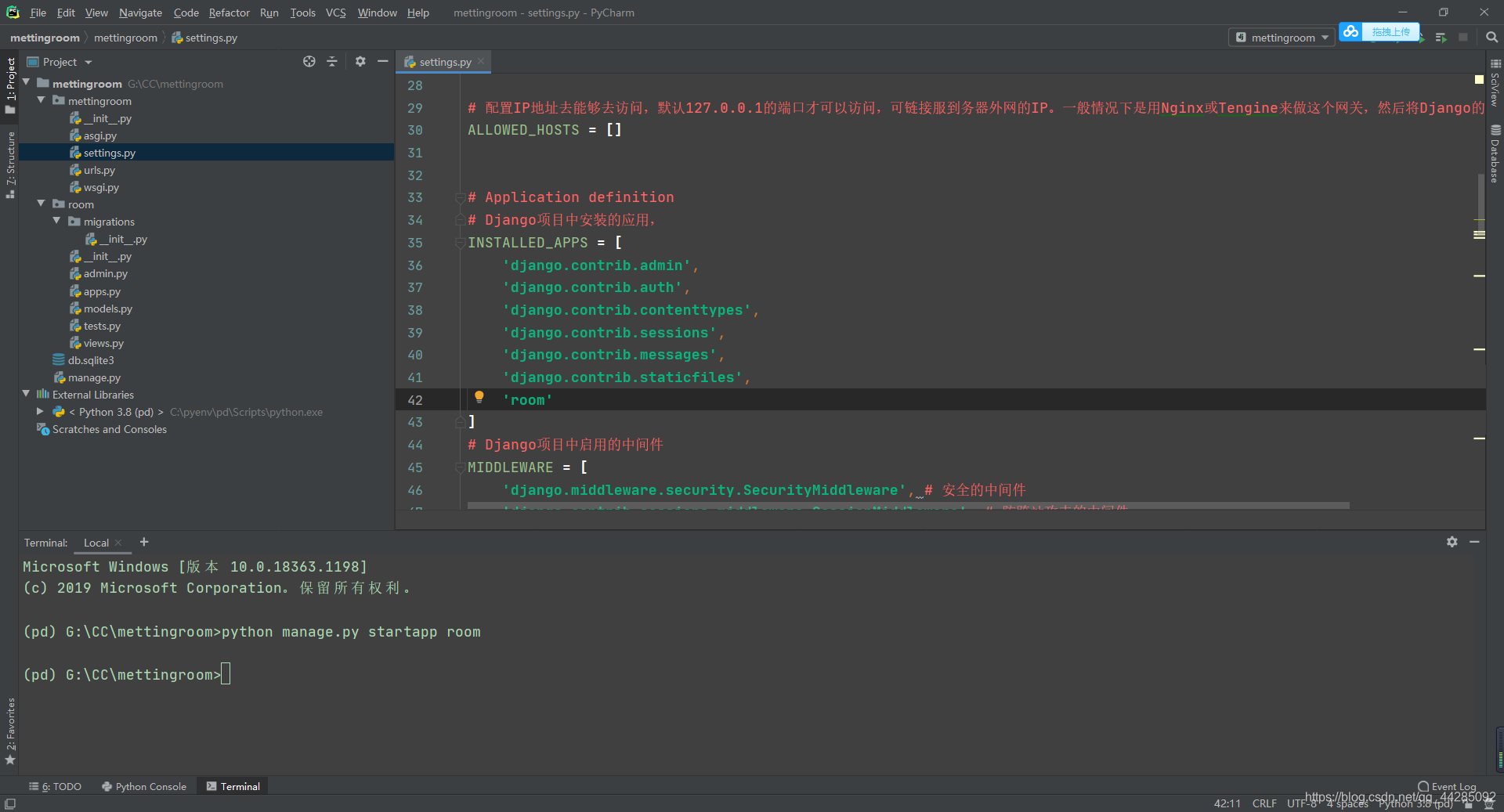Select db.sqlite3 in project tree

tap(91, 360)
